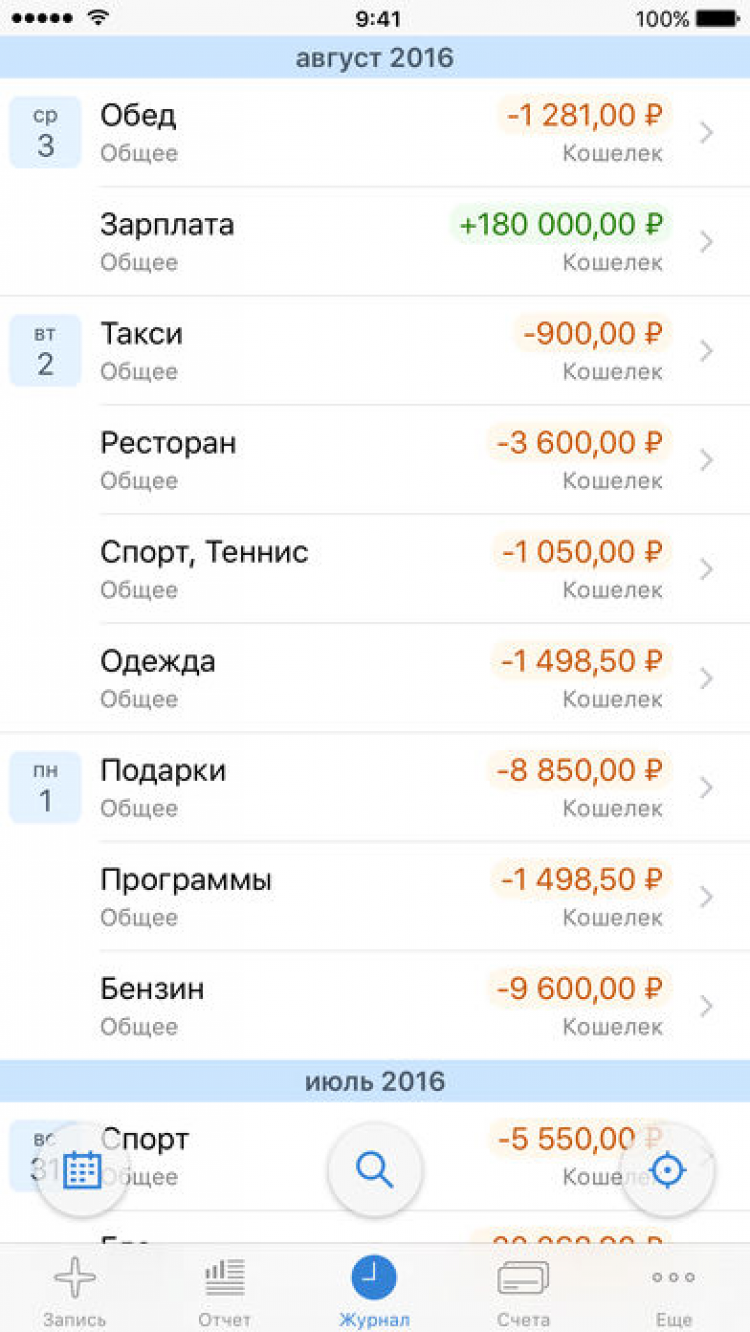Open the Отчет report tab

pyautogui.click(x=224, y=1288)
